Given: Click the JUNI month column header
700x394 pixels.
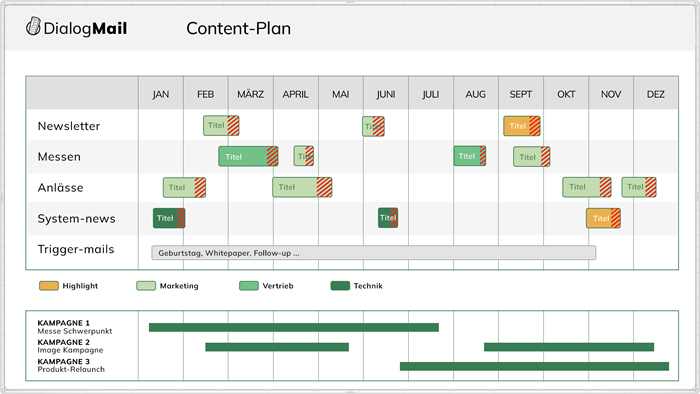Looking at the screenshot, I should tap(386, 94).
